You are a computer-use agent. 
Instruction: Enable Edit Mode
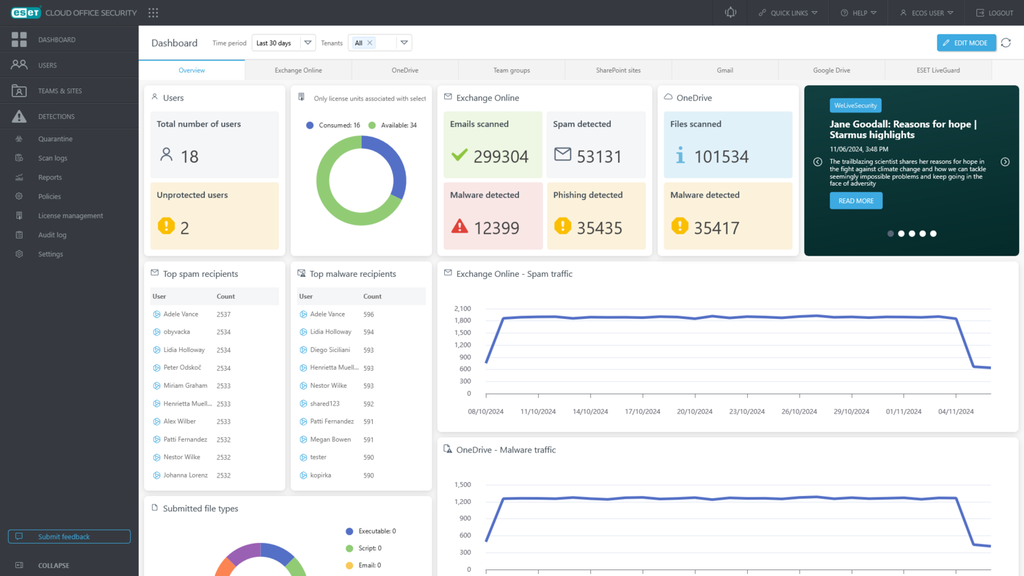(x=966, y=43)
